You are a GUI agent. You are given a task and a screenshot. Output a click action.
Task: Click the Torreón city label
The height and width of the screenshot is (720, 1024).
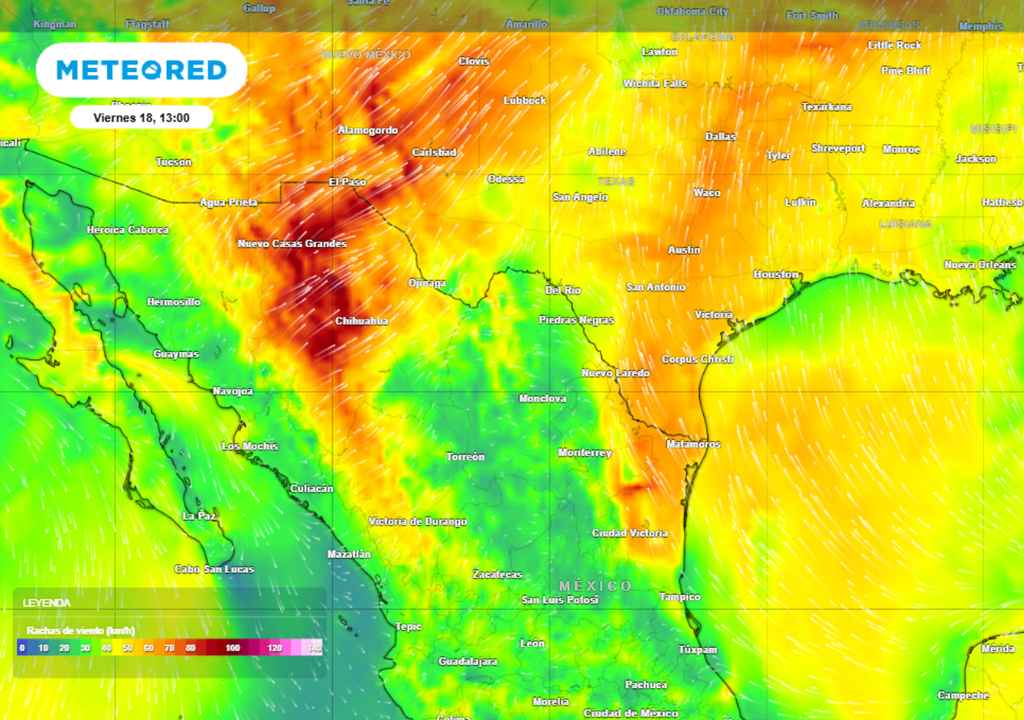tap(465, 456)
